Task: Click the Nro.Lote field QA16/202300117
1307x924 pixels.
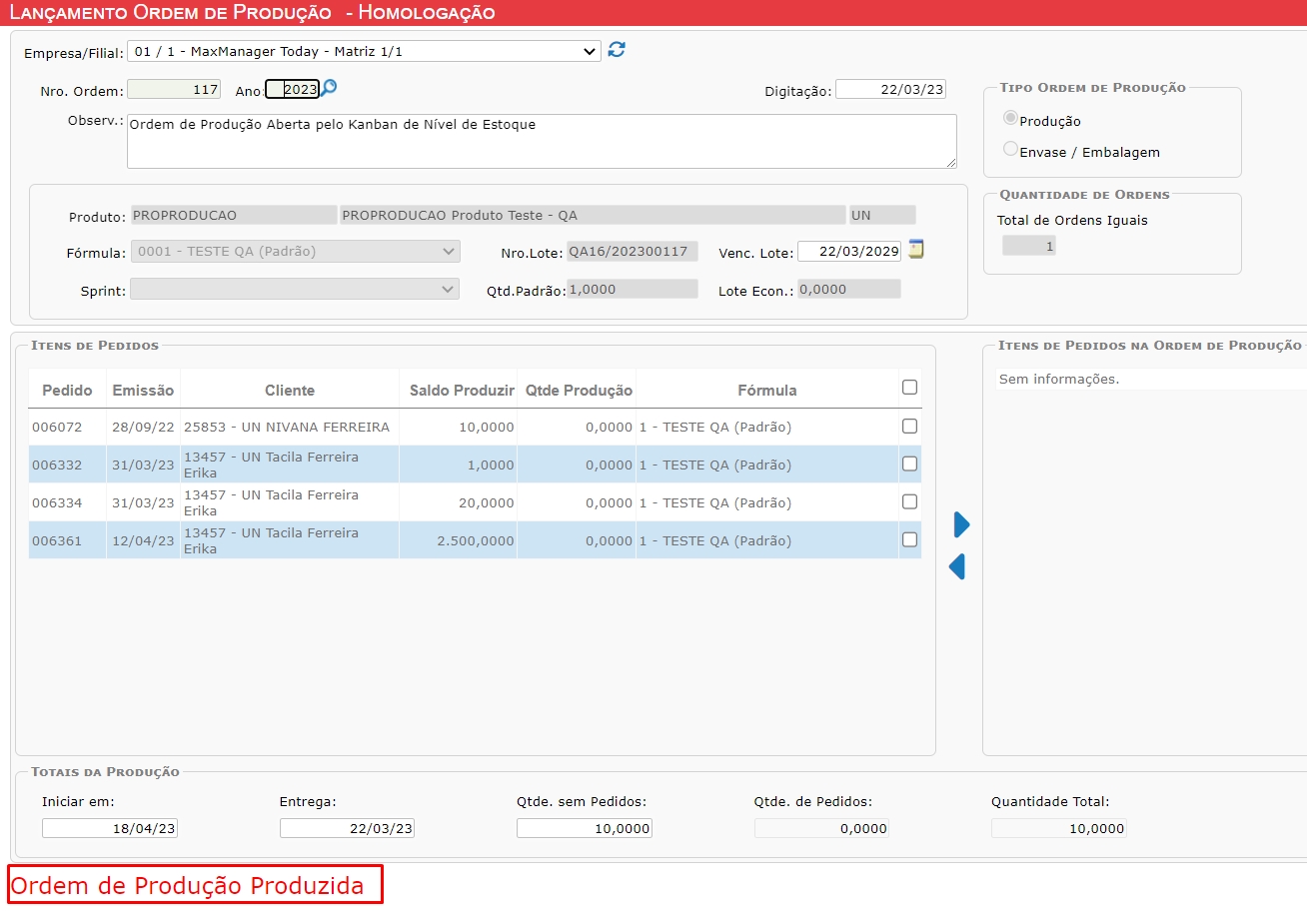Action: pos(633,252)
